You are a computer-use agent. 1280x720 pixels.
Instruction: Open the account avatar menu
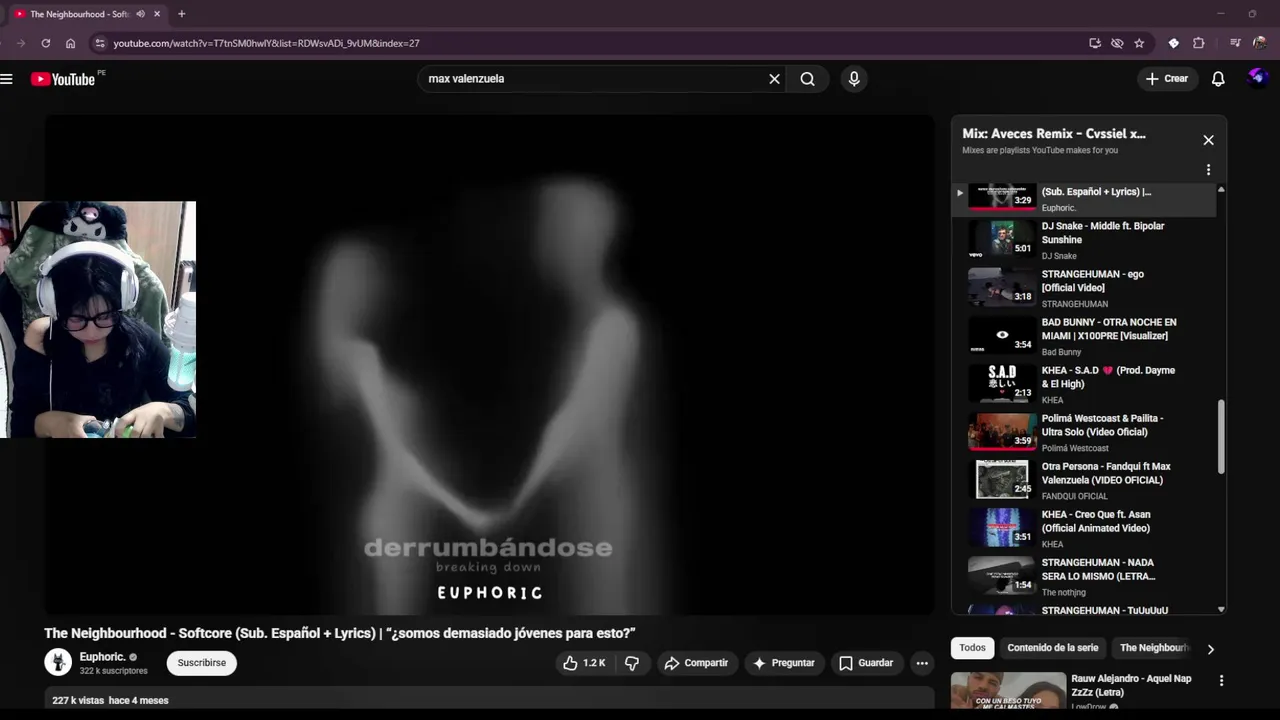1258,78
